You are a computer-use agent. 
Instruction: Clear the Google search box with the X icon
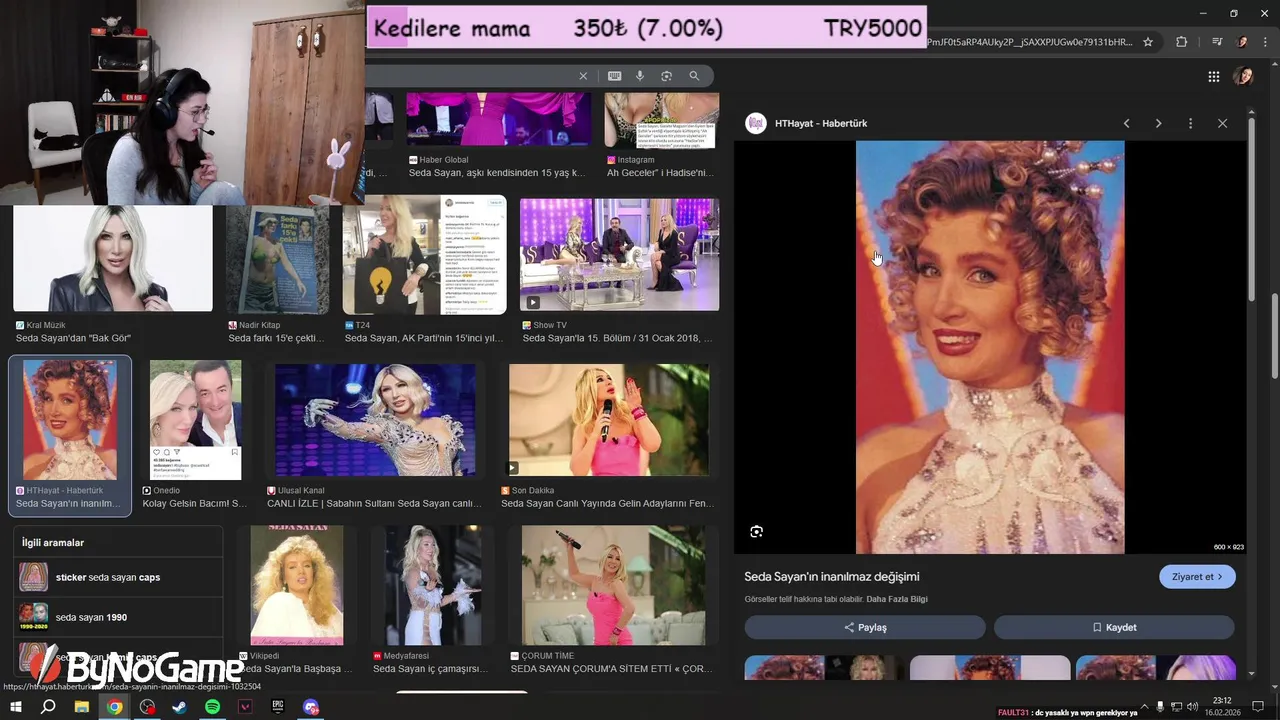point(583,76)
